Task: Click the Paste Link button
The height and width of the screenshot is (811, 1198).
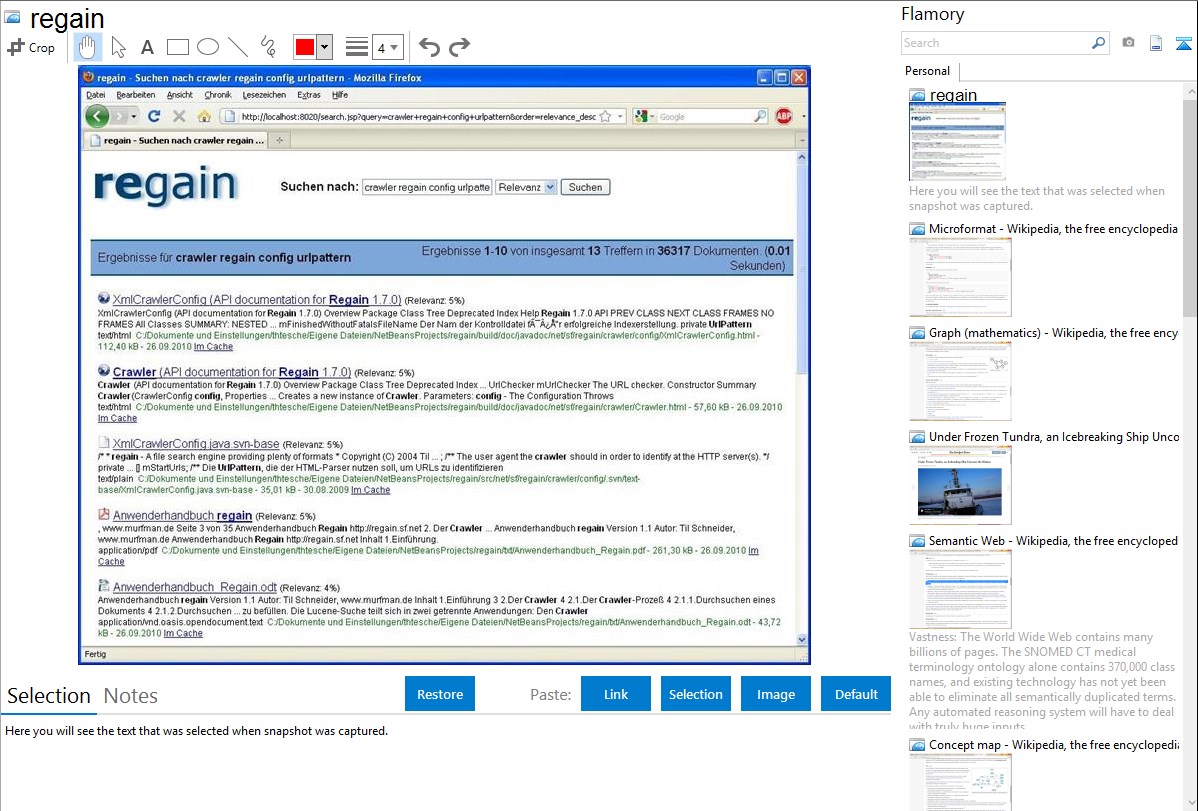Action: (616, 694)
